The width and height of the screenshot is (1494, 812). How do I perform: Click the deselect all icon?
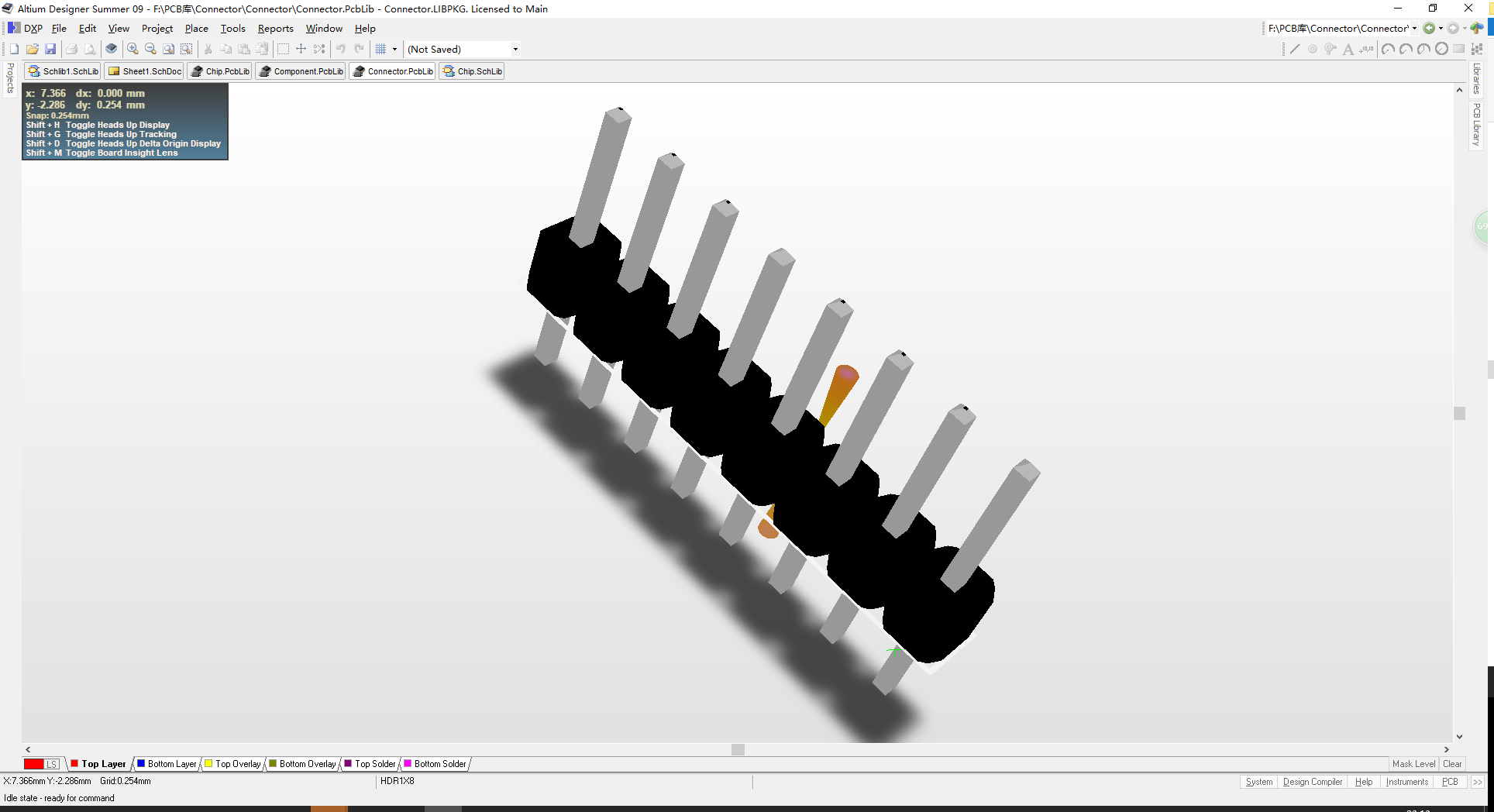point(319,49)
